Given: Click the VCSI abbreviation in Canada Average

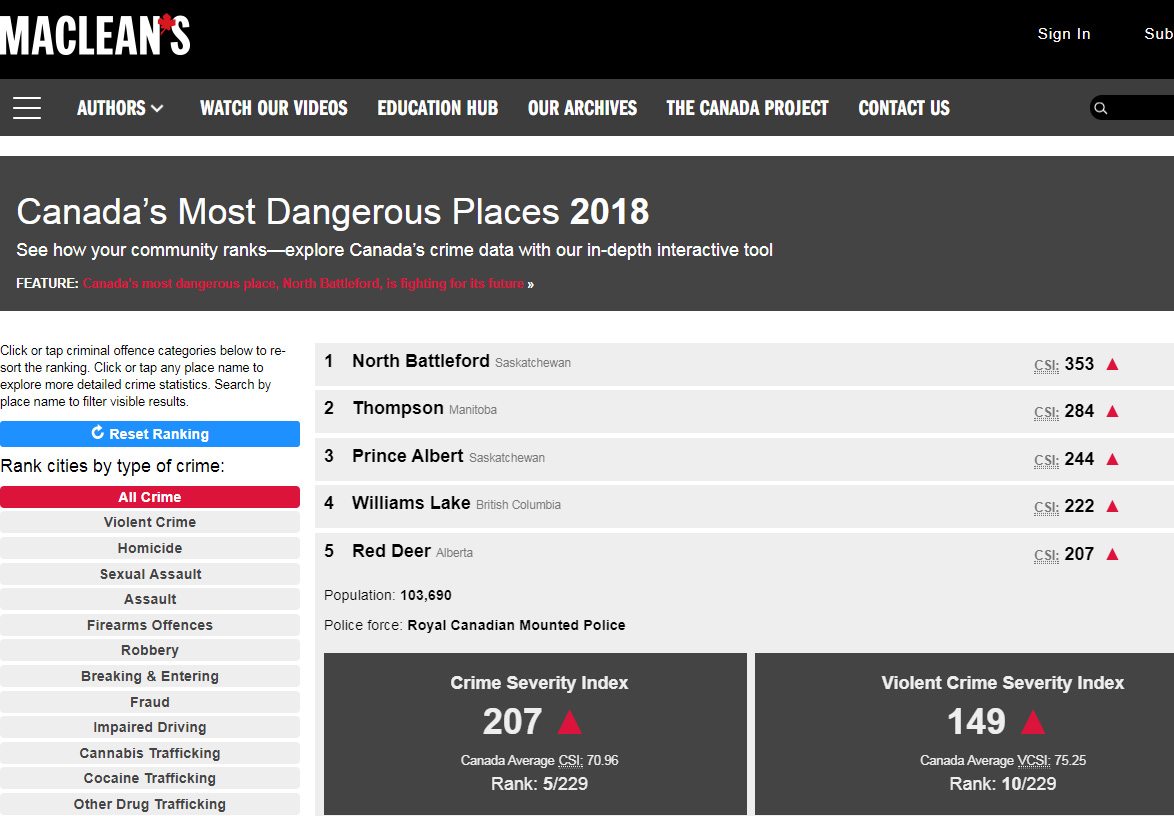Looking at the screenshot, I should tap(1034, 761).
